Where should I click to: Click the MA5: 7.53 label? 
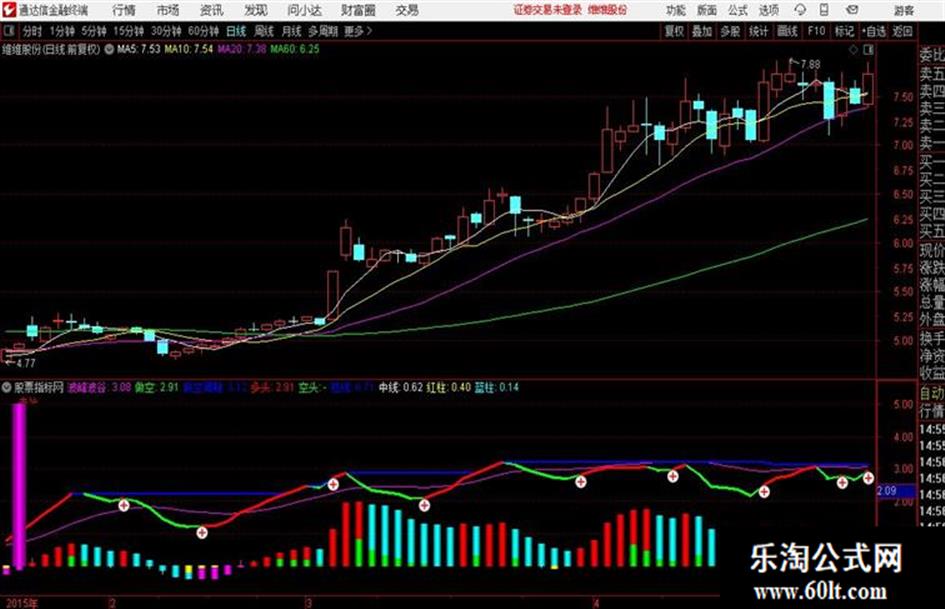point(139,49)
